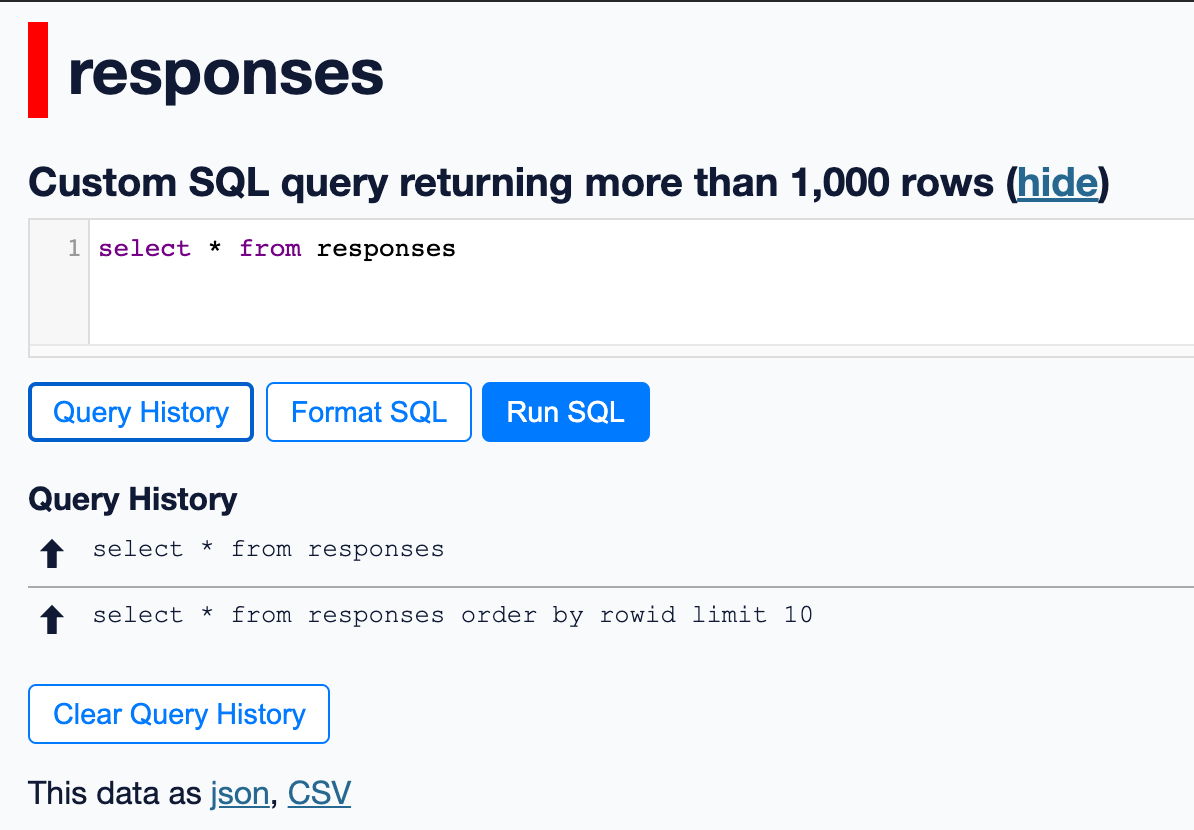Click the from keyword in the SQL editor
The height and width of the screenshot is (830, 1194).
pyautogui.click(x=270, y=248)
